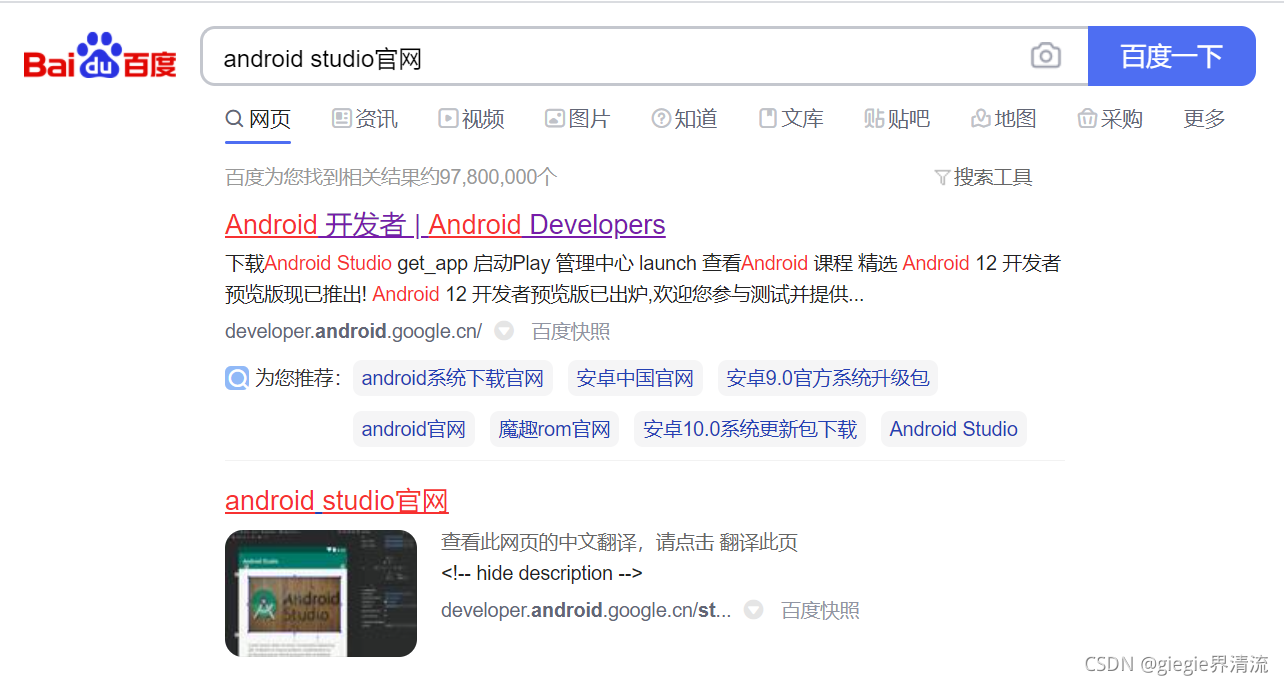The image size is (1284, 685).
Task: Click the 采购 shopping icon
Action: (x=1087, y=119)
